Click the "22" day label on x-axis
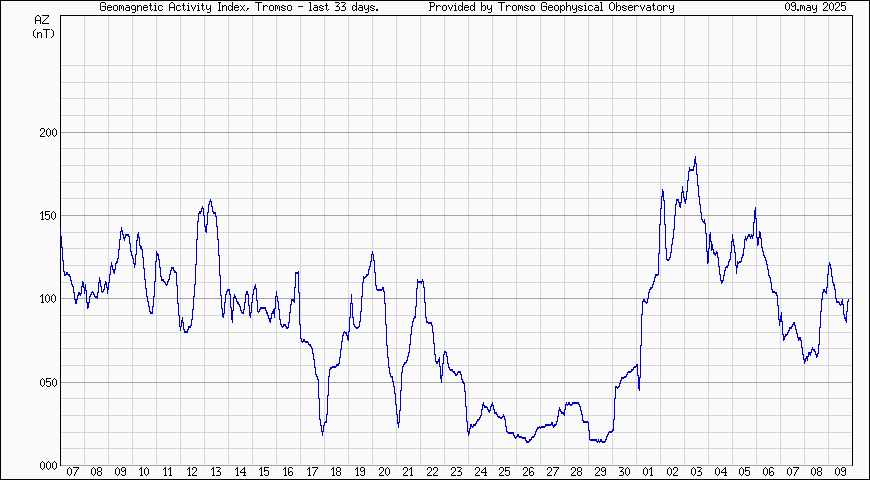Screen dimensions: 870x480 coord(432,472)
